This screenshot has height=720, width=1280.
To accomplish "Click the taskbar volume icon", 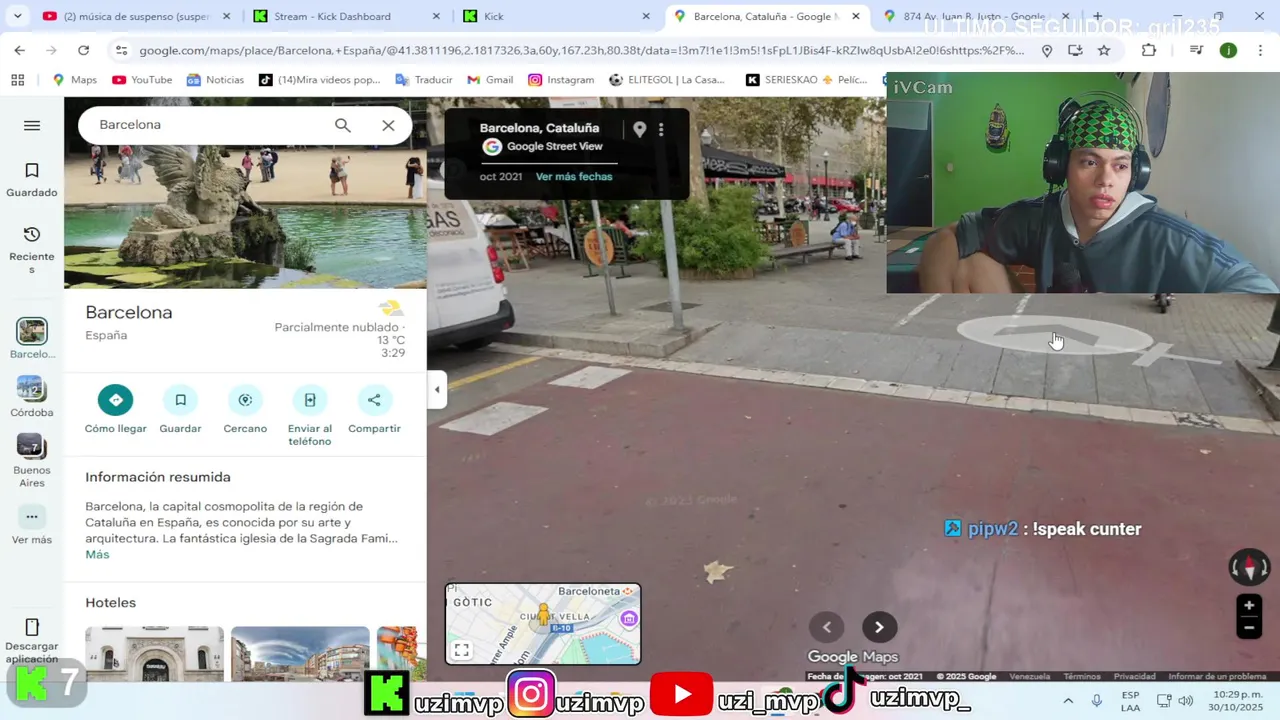I will click(x=1186, y=701).
